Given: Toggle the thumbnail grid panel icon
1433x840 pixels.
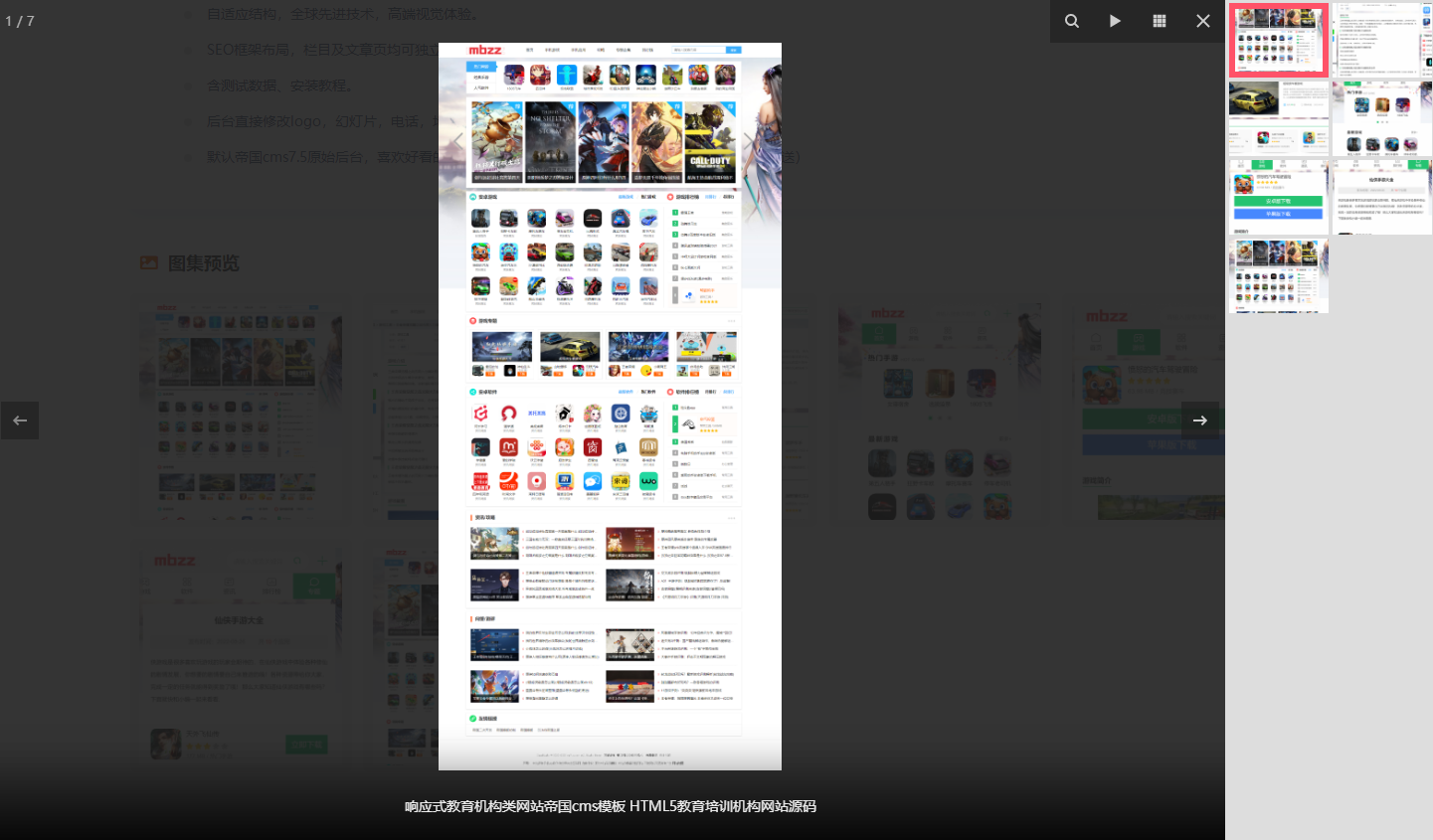Looking at the screenshot, I should click(x=1160, y=21).
